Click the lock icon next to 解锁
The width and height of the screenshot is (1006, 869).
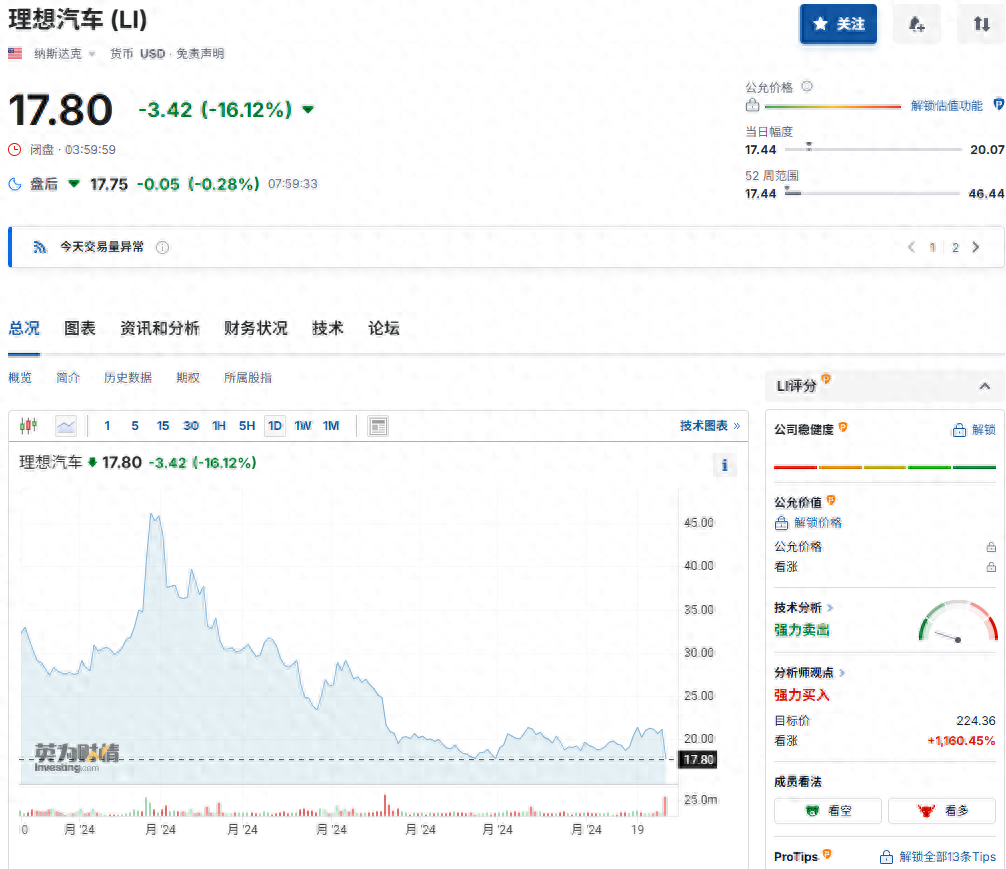[958, 430]
